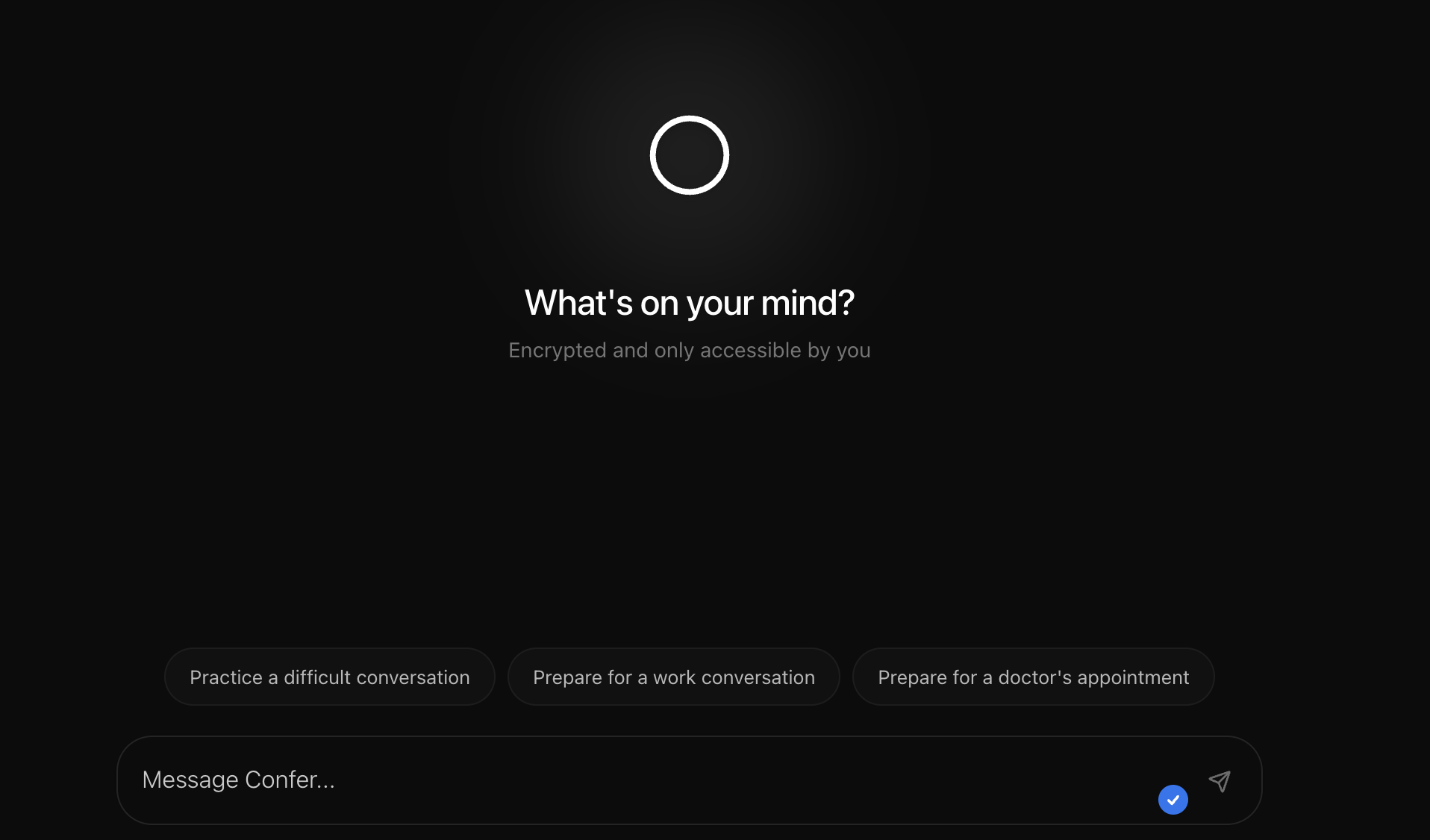Start the difficult conversation practice chip

point(329,677)
